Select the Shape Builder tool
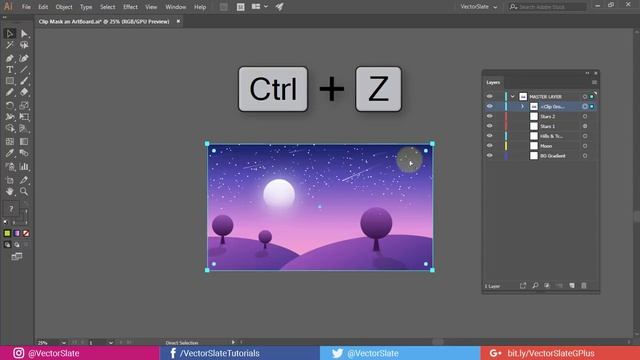640x360 pixels. click(x=10, y=129)
